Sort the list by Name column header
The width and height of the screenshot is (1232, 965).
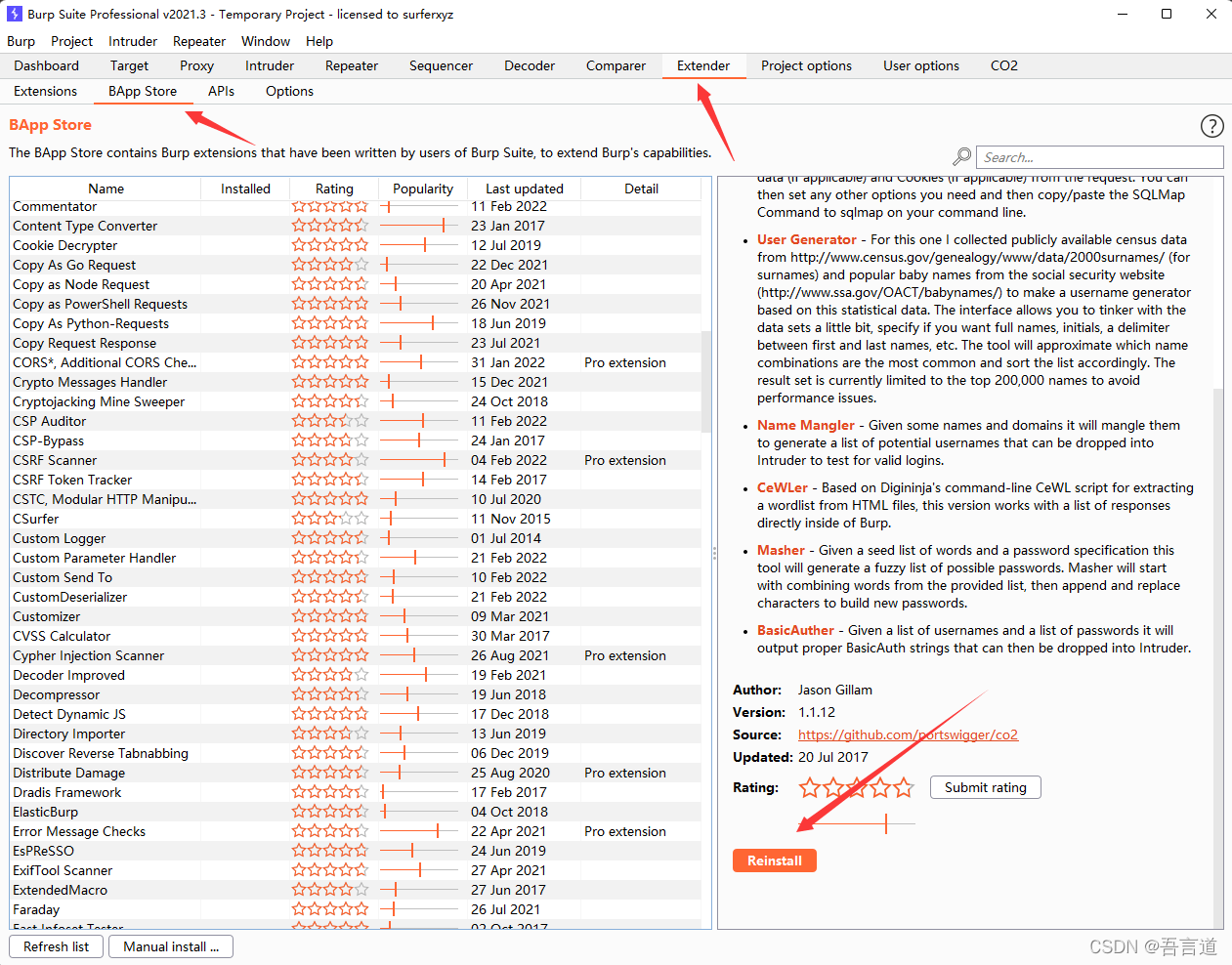click(x=106, y=189)
